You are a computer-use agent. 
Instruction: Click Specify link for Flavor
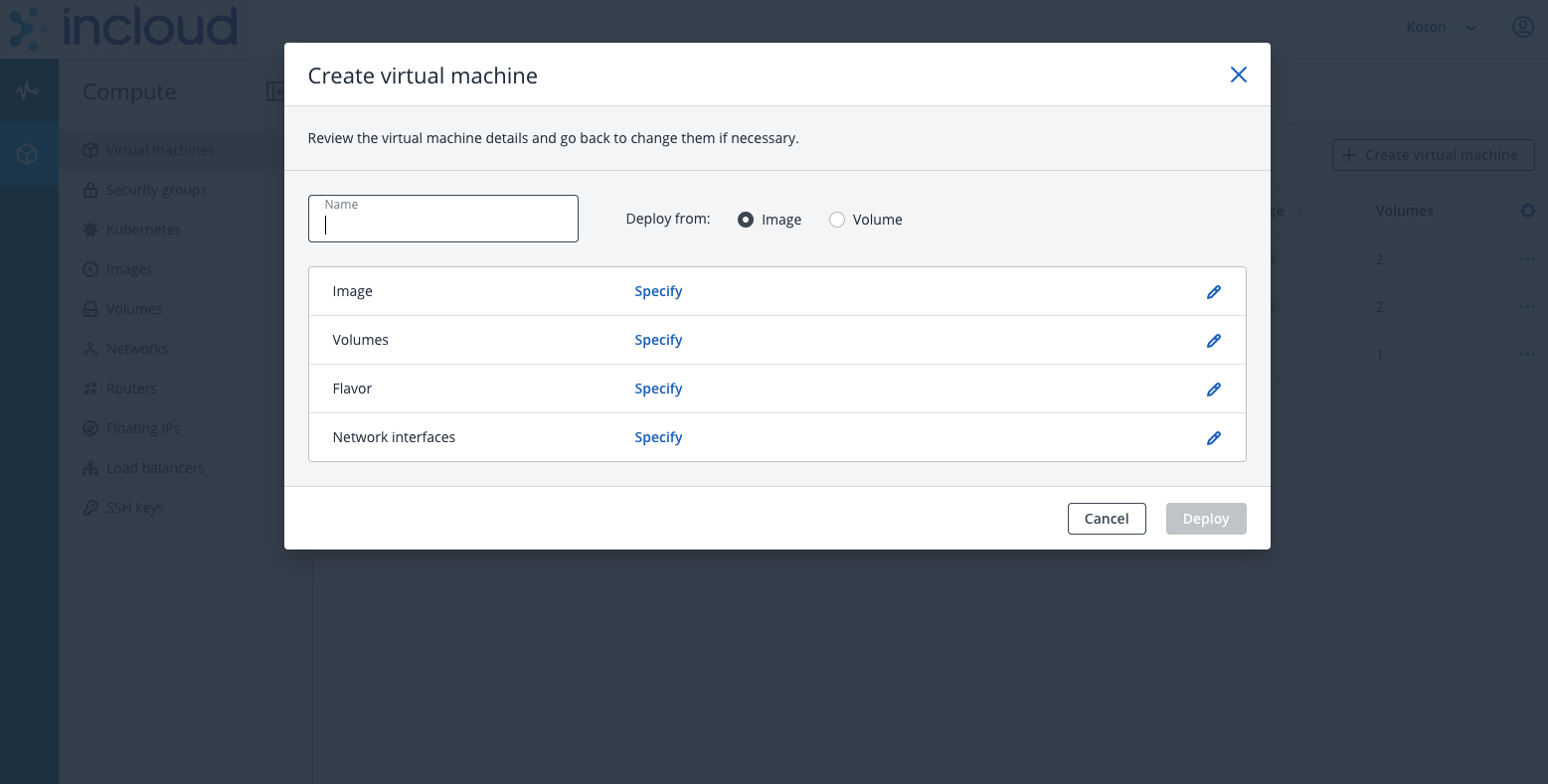(658, 389)
